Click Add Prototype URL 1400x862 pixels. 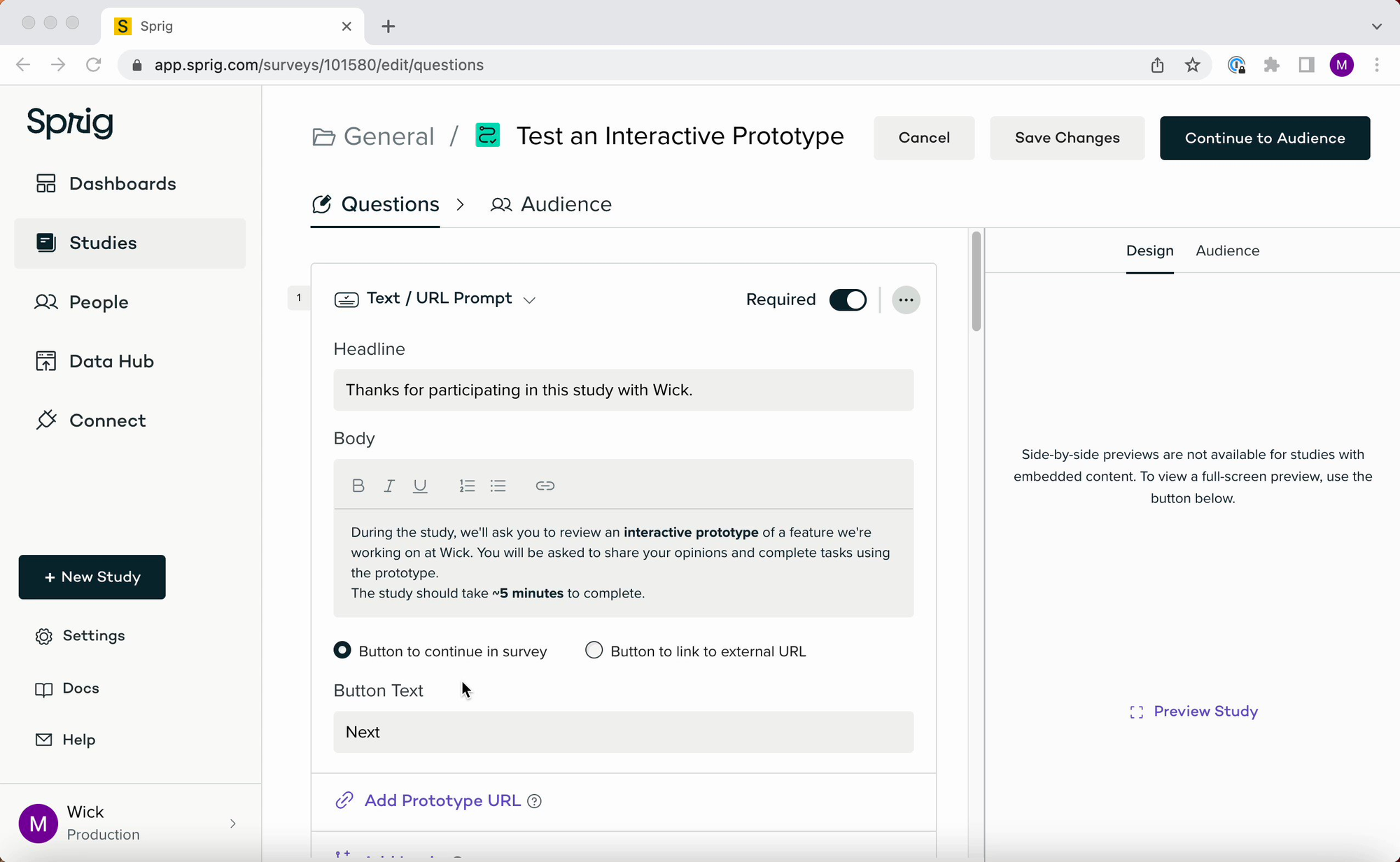[x=442, y=800]
